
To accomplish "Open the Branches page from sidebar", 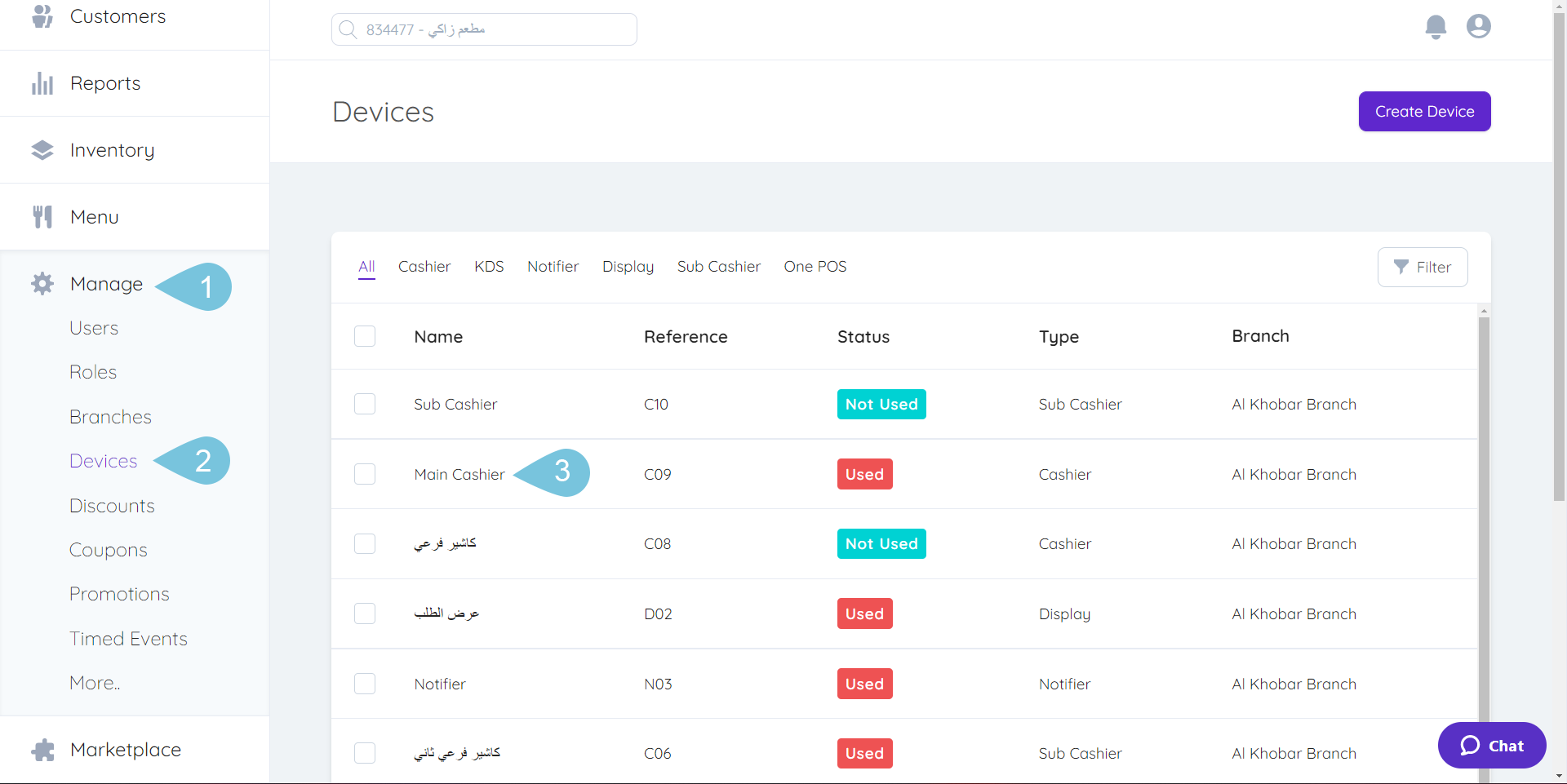I will tap(110, 416).
